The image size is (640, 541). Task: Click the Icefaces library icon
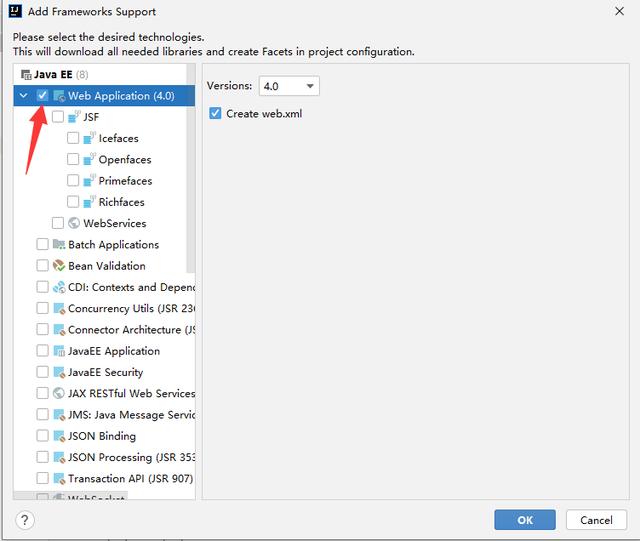pos(89,138)
